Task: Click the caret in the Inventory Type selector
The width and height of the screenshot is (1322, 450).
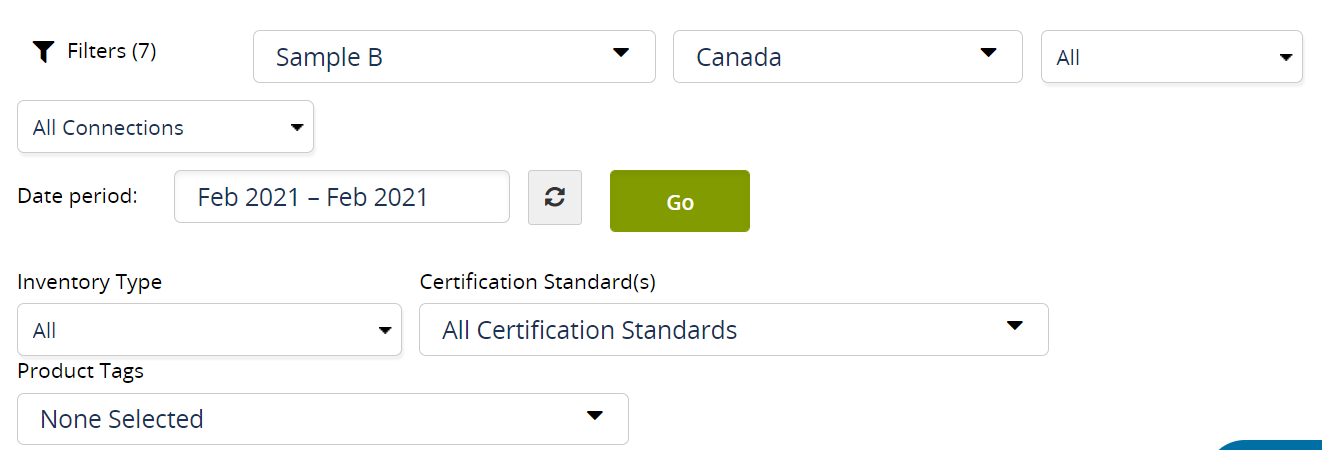Action: point(384,331)
